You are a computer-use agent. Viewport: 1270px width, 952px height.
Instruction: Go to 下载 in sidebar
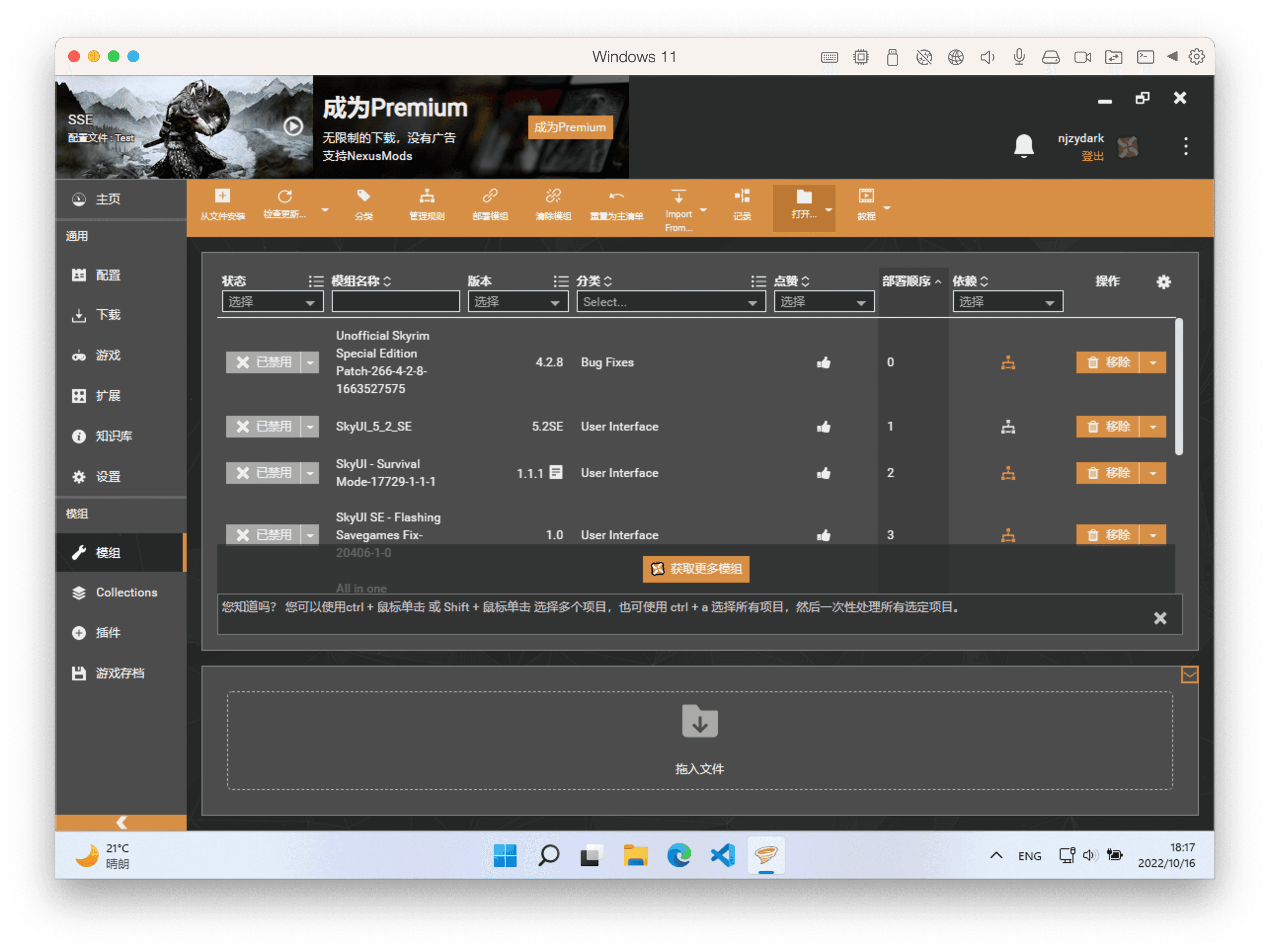[121, 315]
